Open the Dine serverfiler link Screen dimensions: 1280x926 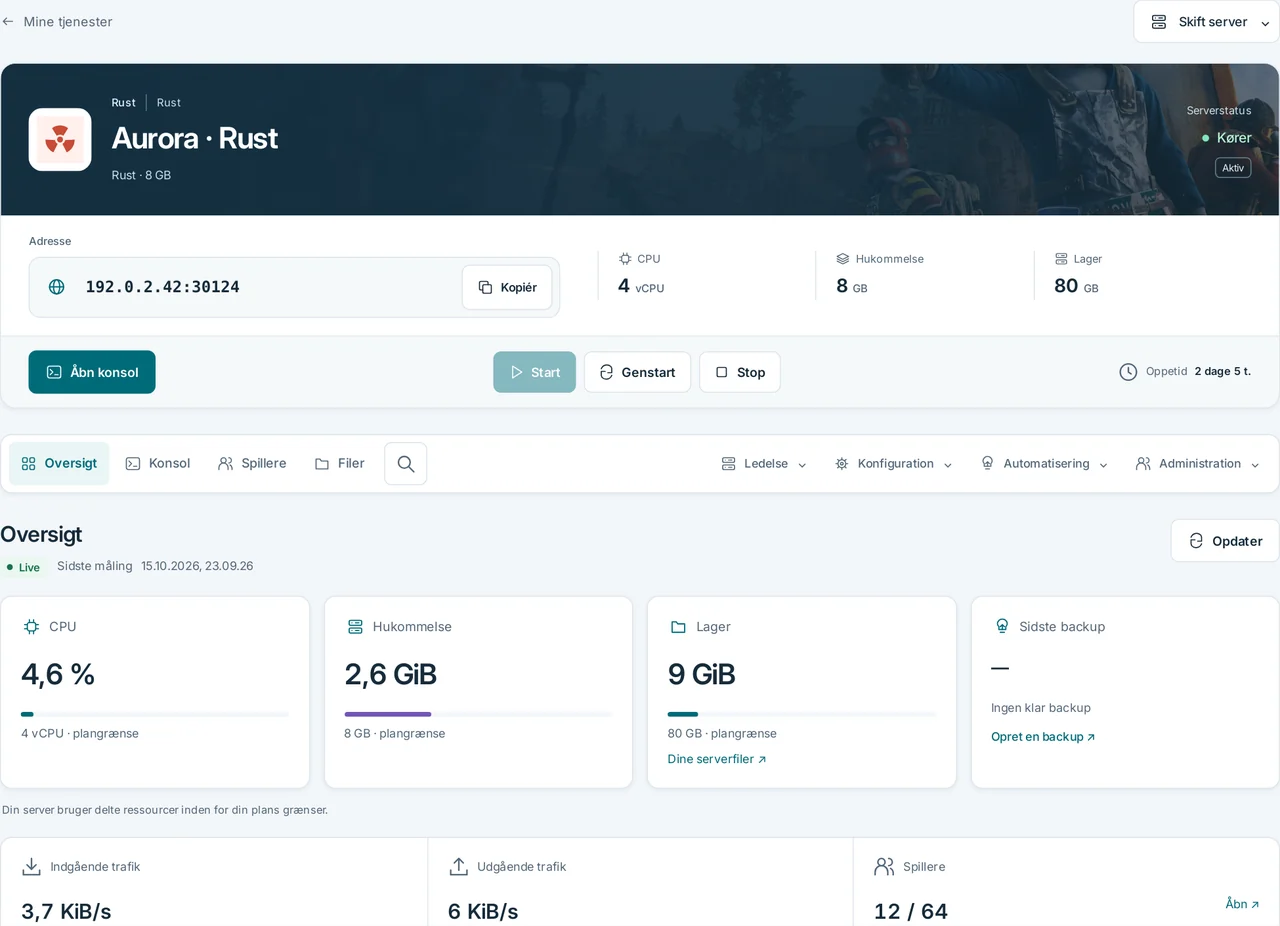pos(717,759)
